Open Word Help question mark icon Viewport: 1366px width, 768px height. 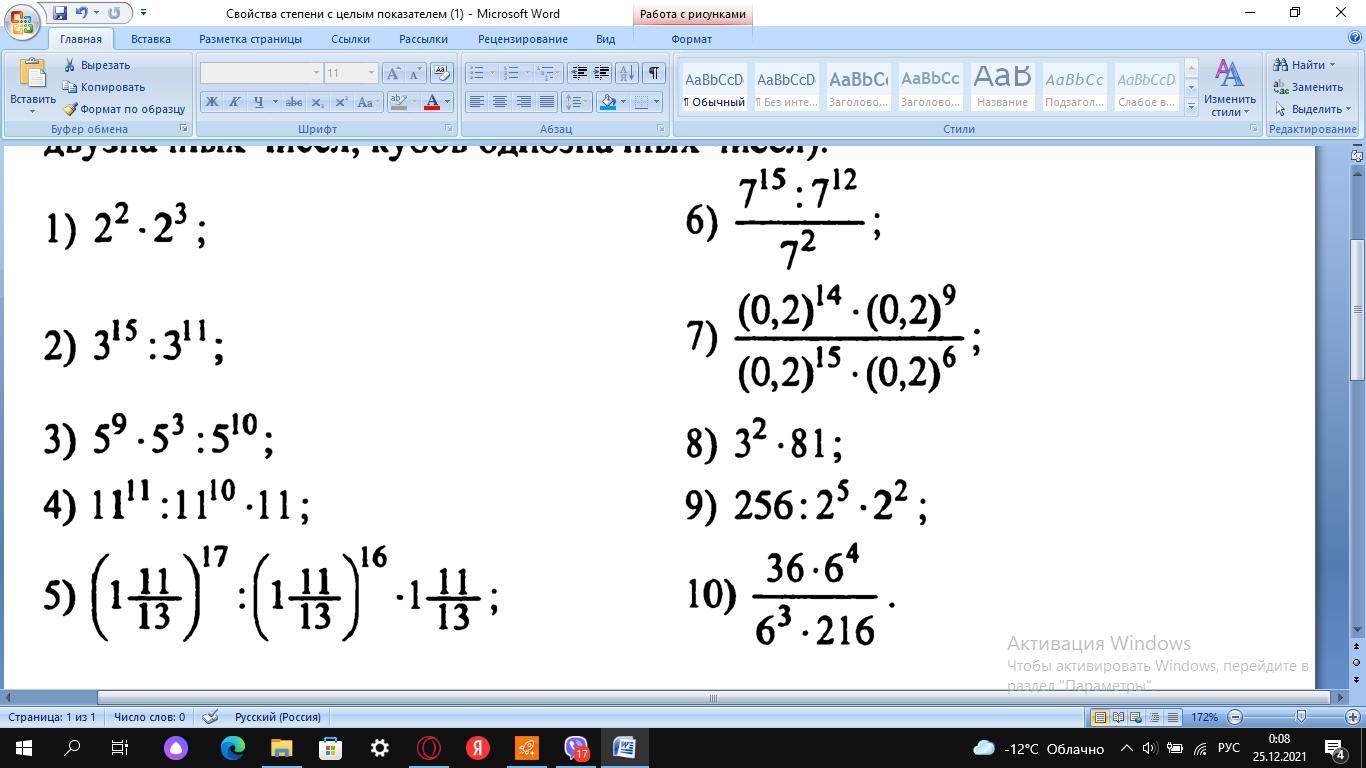pyautogui.click(x=1356, y=39)
